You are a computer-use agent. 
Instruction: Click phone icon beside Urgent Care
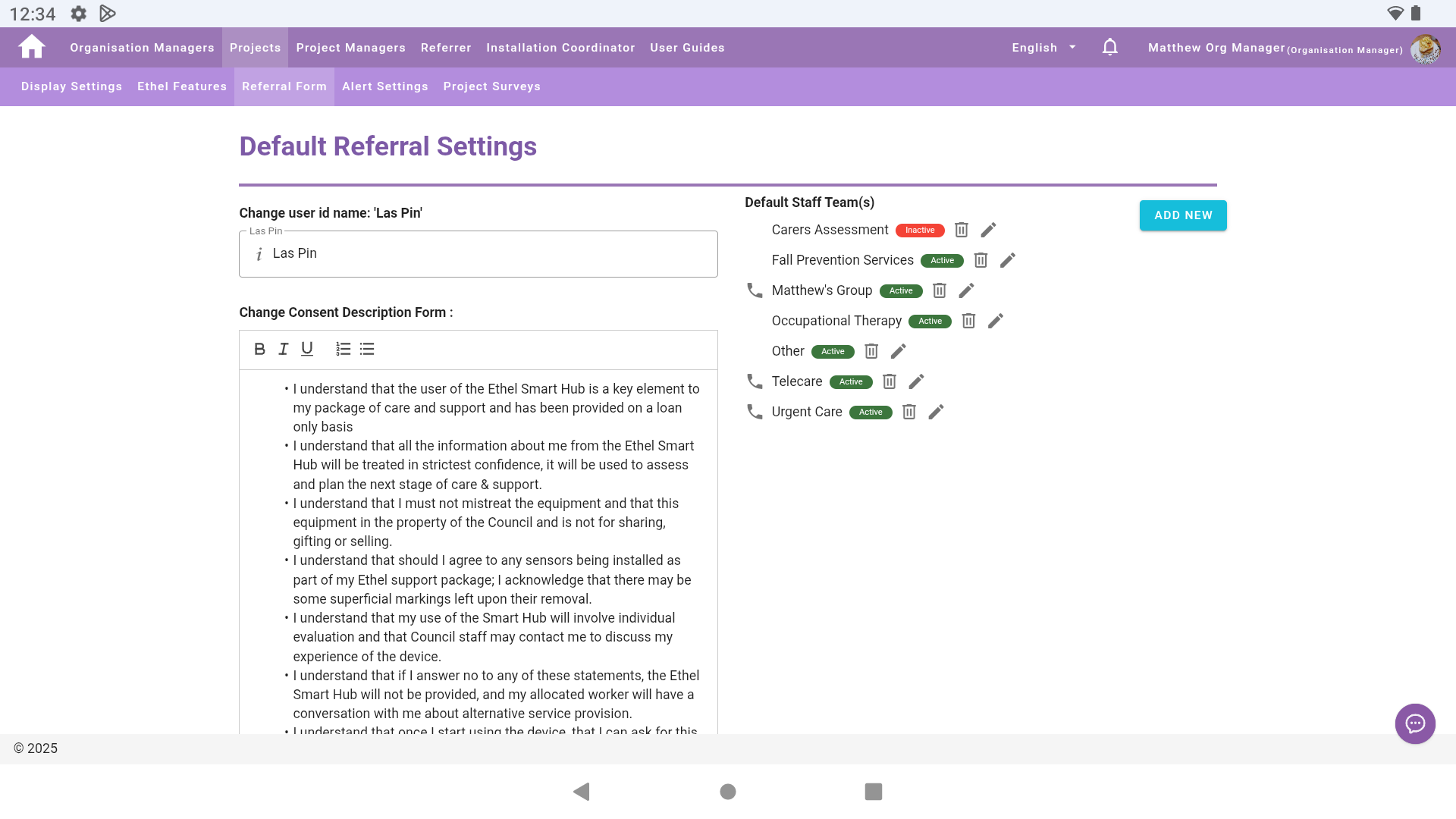pyautogui.click(x=755, y=412)
